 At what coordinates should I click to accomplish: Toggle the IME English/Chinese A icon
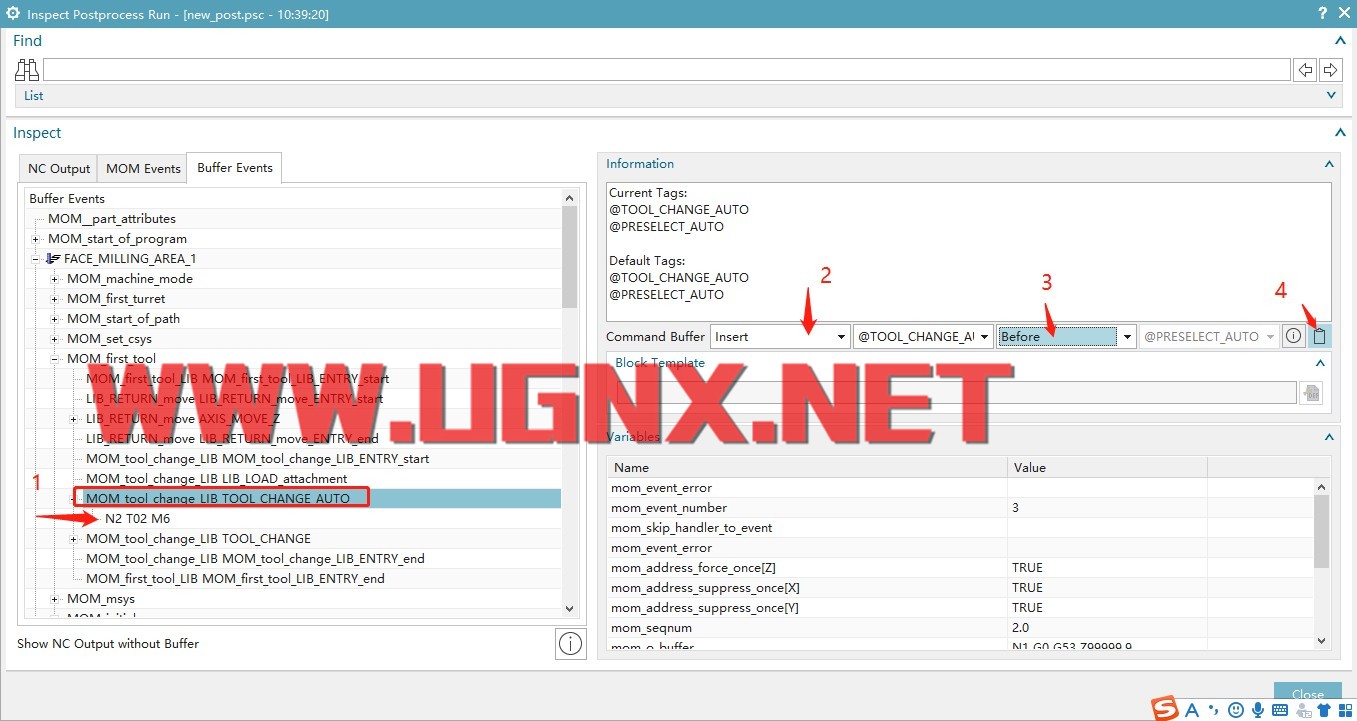click(x=1192, y=710)
